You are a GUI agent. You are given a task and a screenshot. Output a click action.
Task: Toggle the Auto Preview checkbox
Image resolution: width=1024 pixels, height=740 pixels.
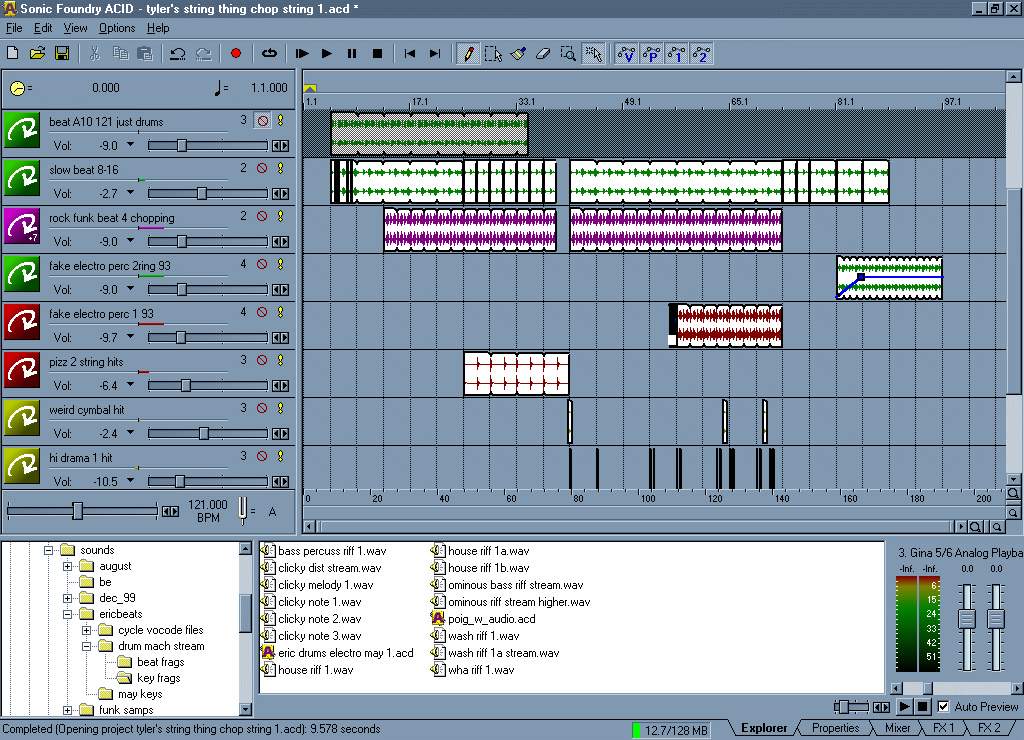tap(943, 706)
